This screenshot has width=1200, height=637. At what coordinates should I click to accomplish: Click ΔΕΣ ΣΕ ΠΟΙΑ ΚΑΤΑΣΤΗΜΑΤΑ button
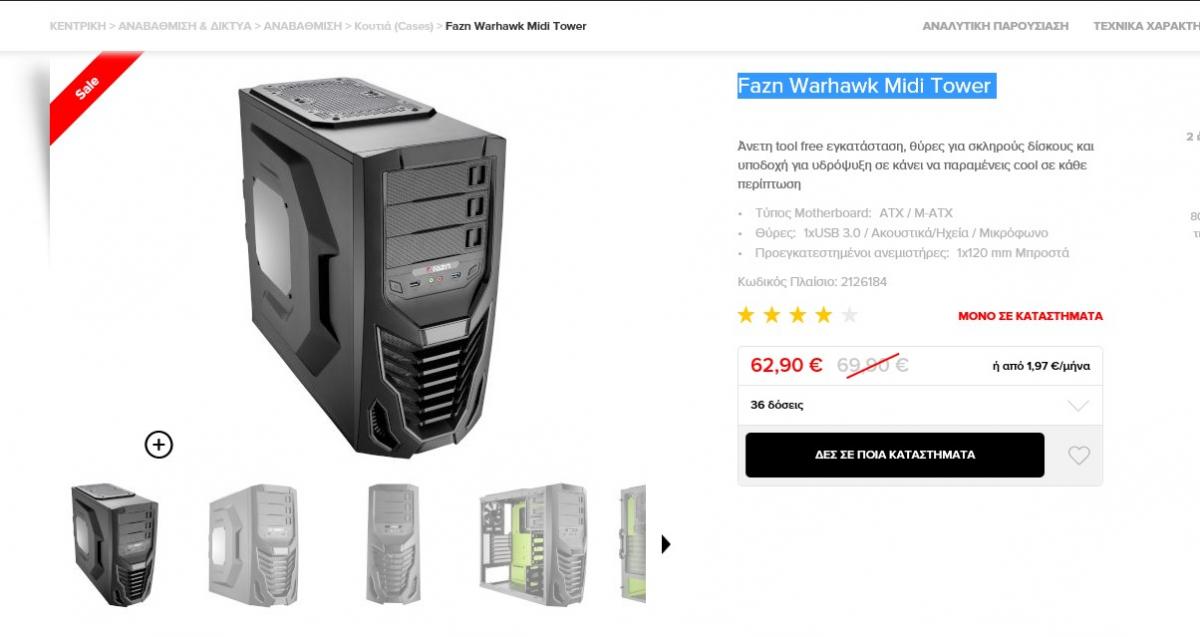[895, 455]
